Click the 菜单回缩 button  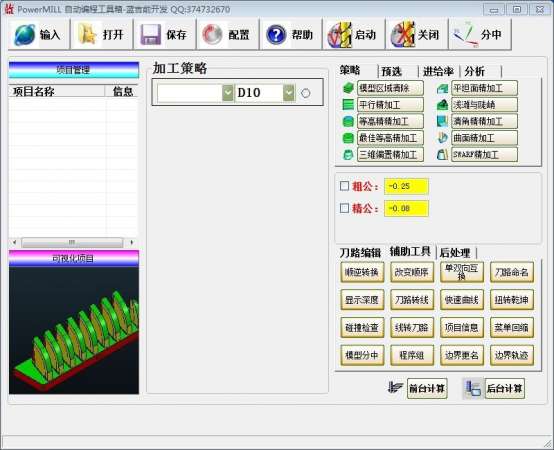click(x=512, y=327)
